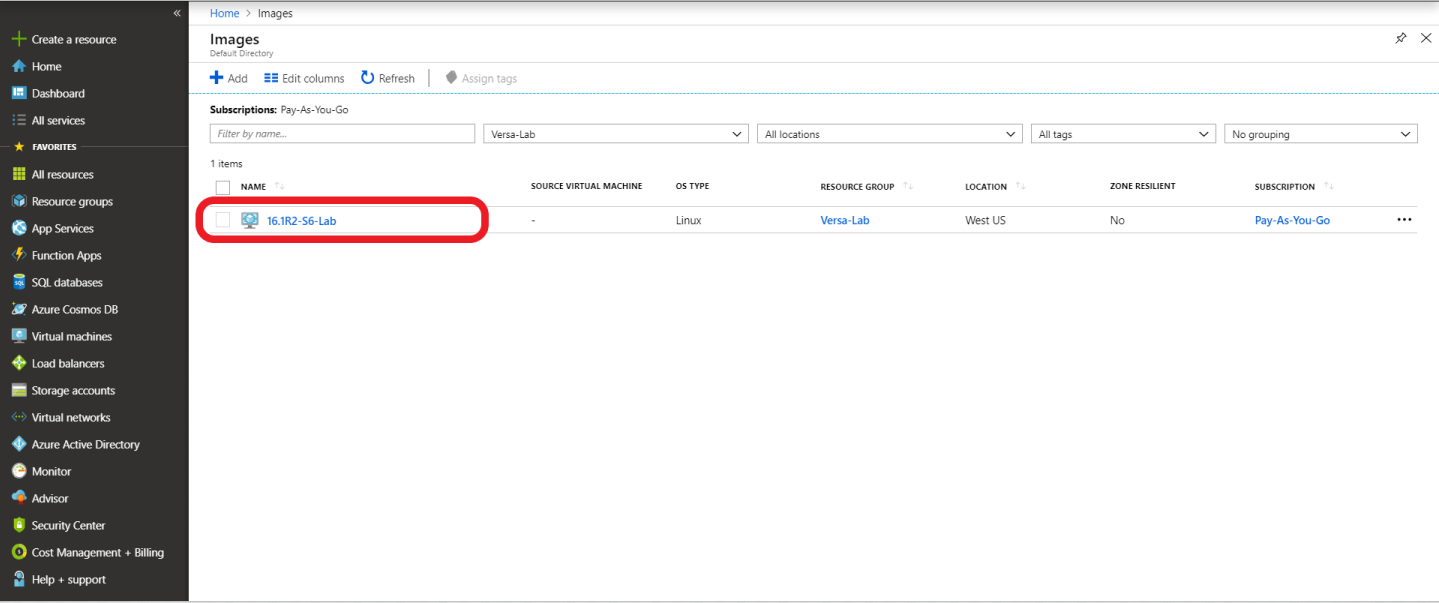Click the Dashboard icon in sidebar
Screen dimensions: 1439x603
coord(18,93)
